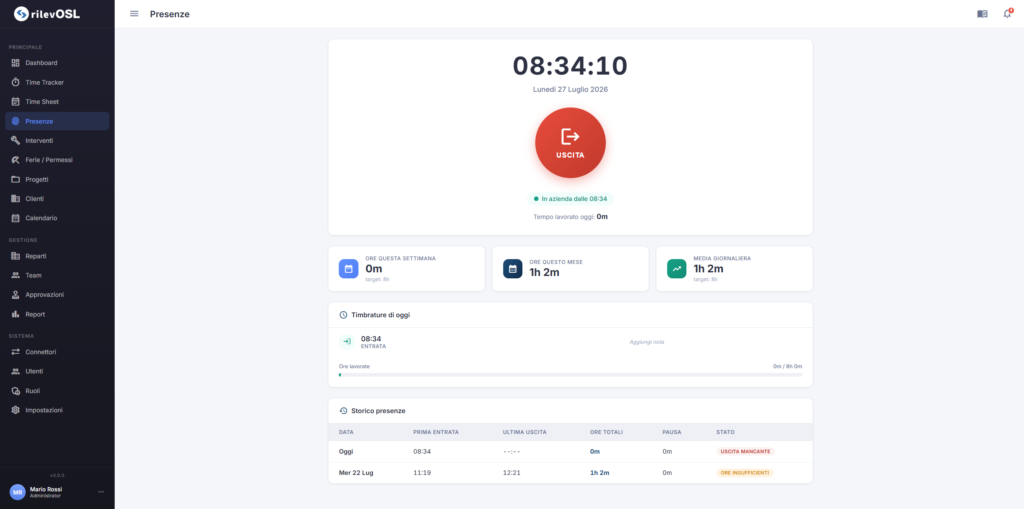Click the Aggiungi nota field
This screenshot has height=509, width=1024.
(x=647, y=342)
